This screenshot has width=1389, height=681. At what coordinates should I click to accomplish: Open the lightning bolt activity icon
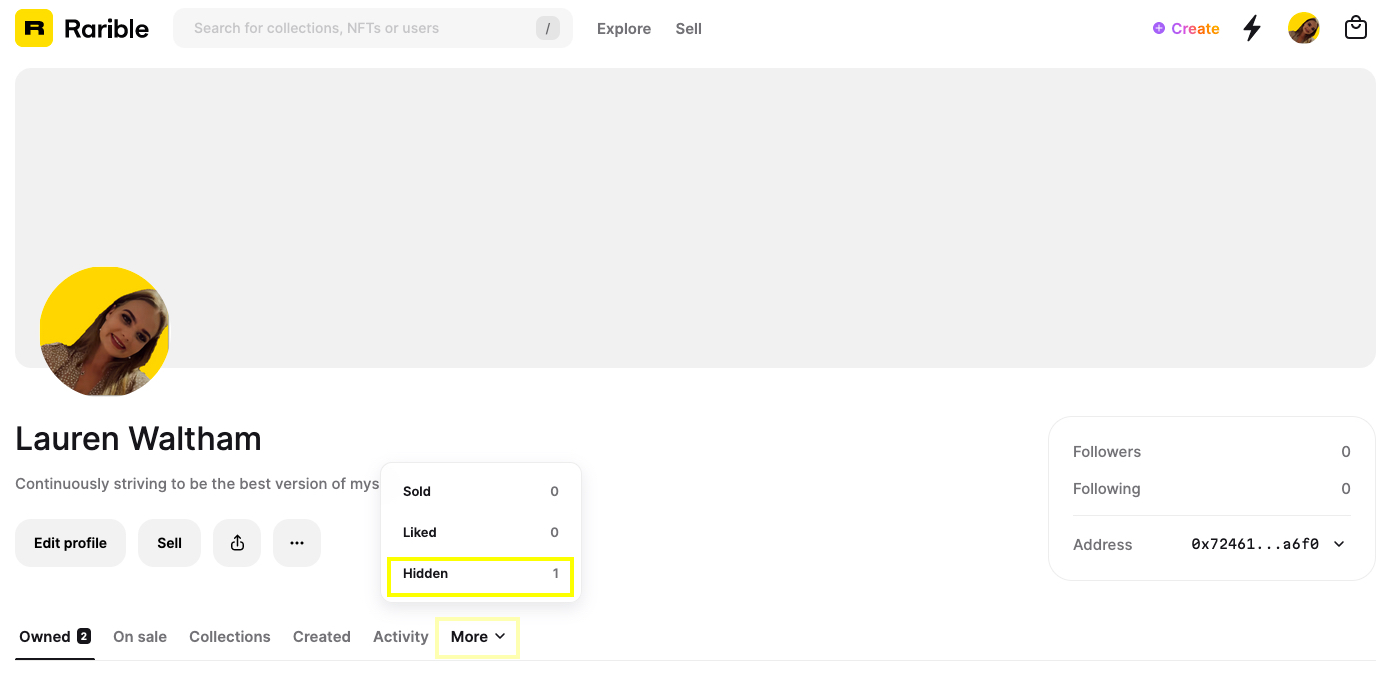coord(1251,28)
